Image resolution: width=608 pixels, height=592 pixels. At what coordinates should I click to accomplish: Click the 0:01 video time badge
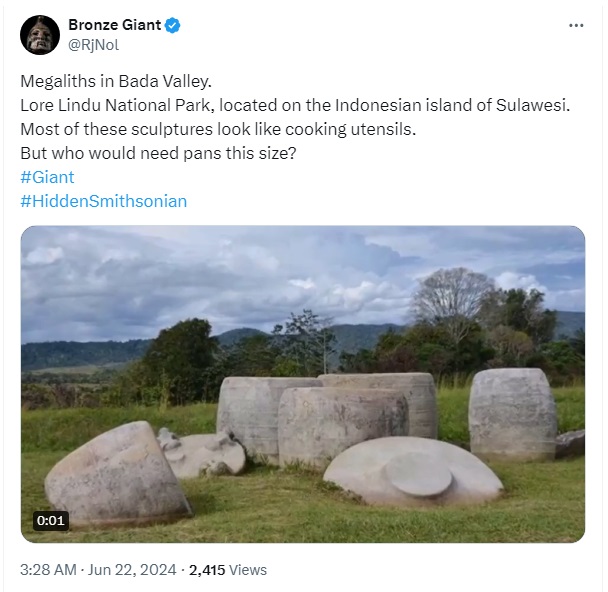point(51,520)
